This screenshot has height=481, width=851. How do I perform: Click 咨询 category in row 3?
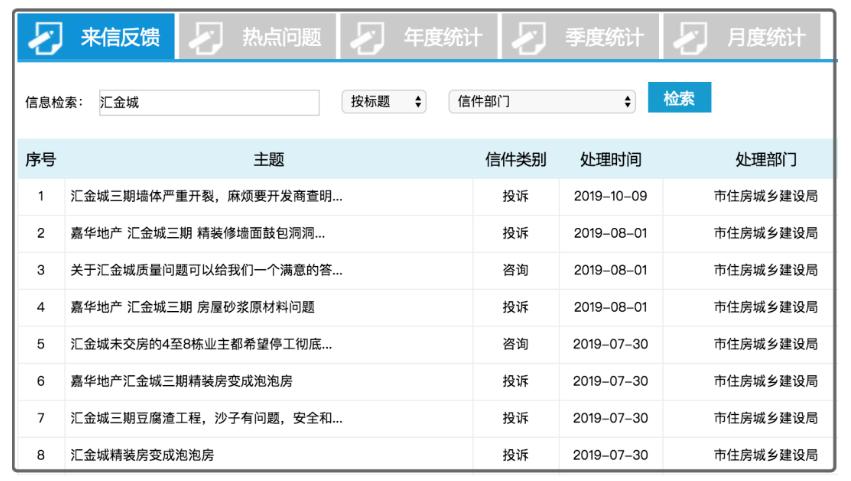click(x=515, y=270)
